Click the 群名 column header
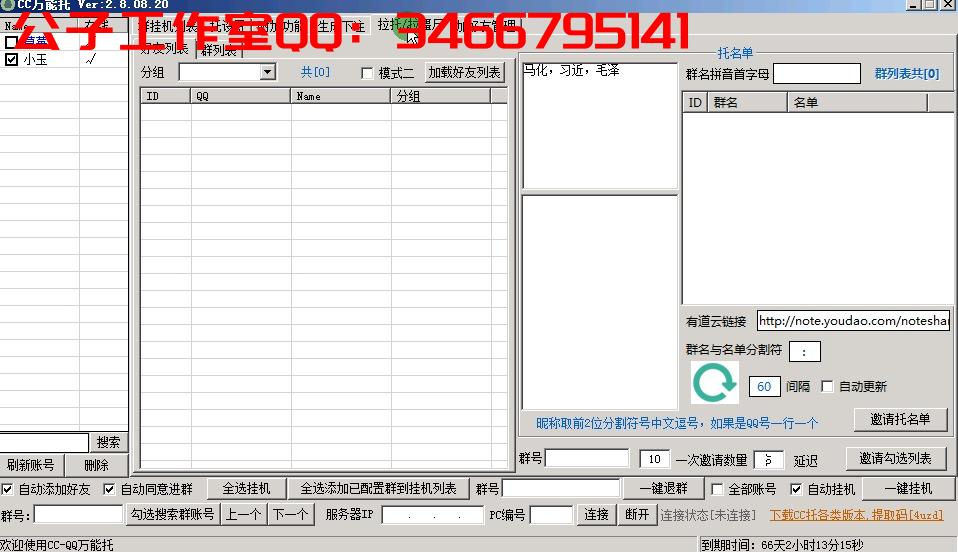The width and height of the screenshot is (958, 552). [x=747, y=103]
